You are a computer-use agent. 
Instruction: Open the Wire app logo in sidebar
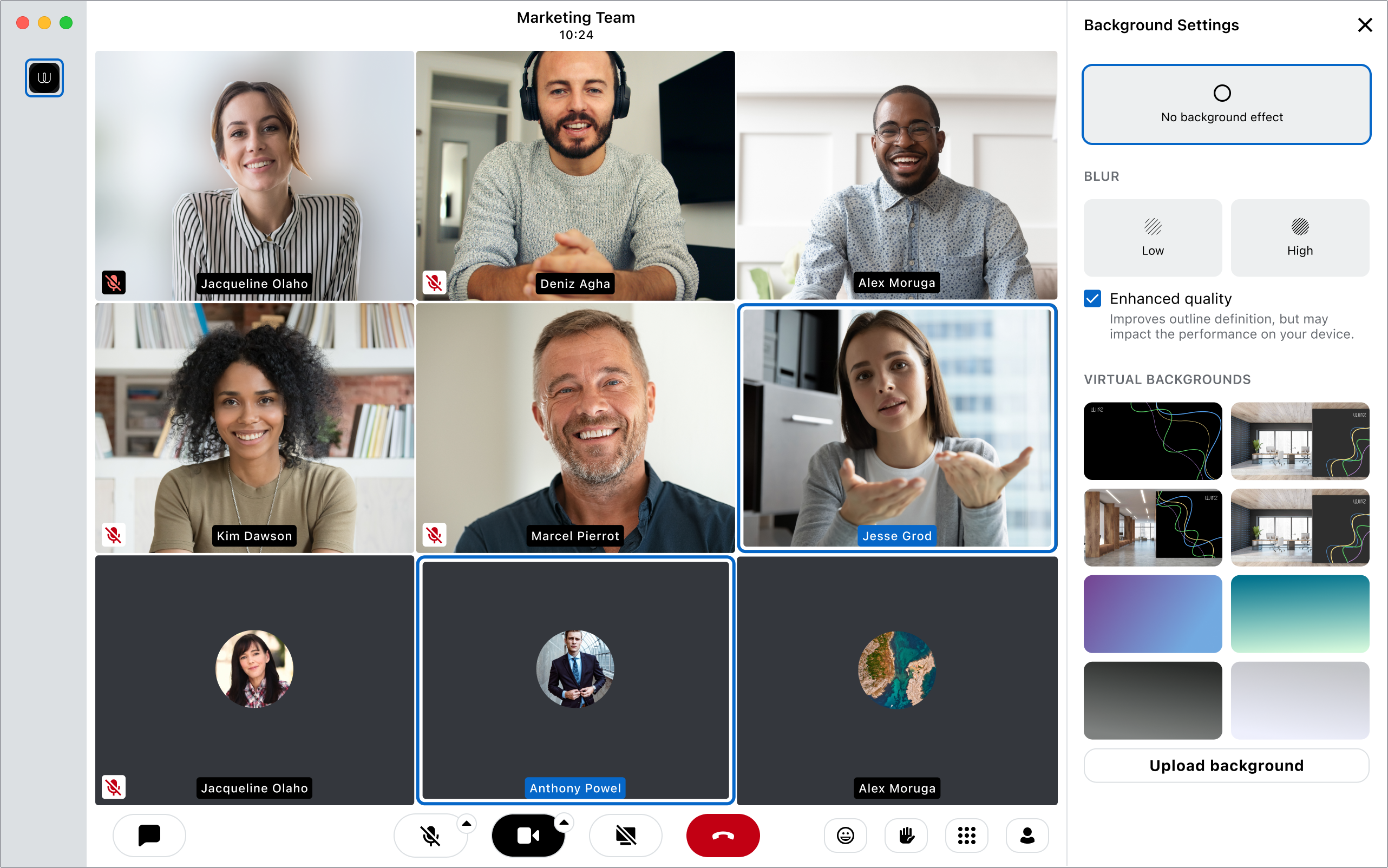pyautogui.click(x=44, y=78)
